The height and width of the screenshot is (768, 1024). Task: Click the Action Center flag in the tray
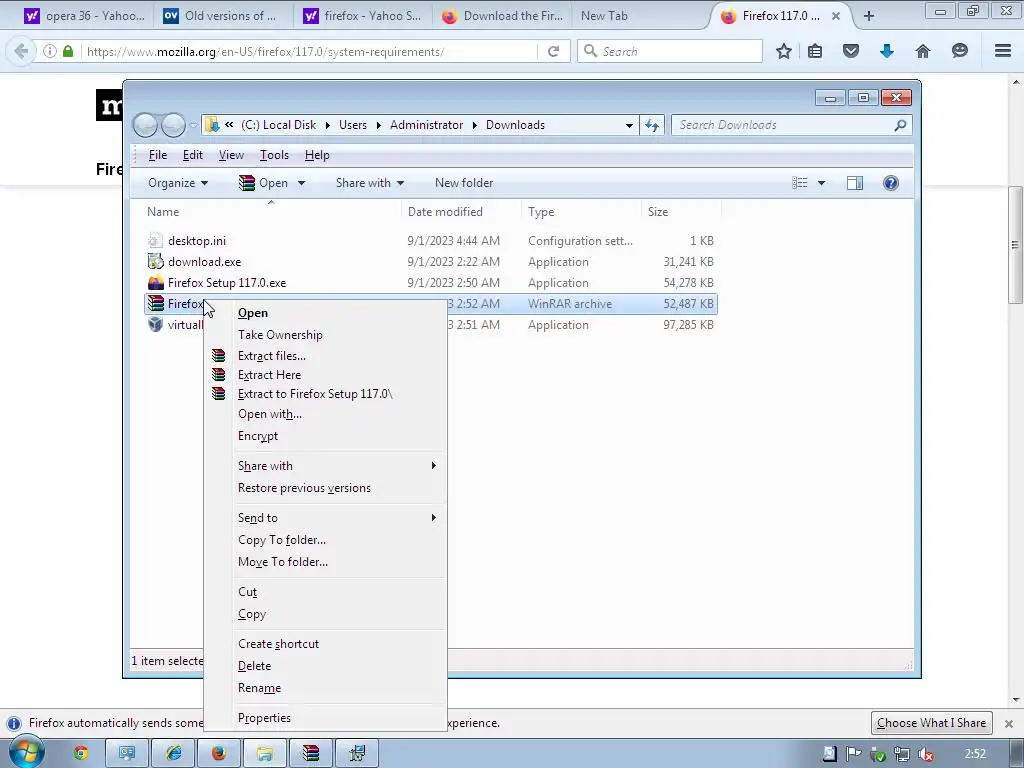tap(853, 754)
